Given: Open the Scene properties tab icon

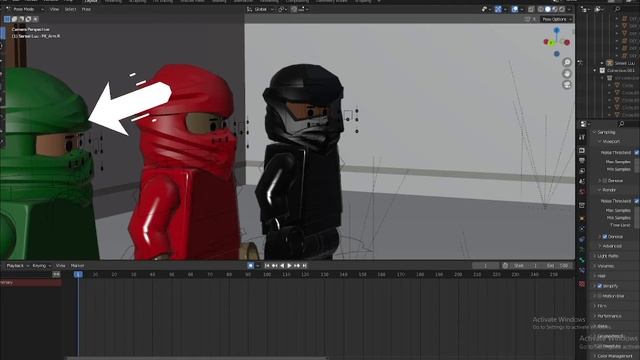Looking at the screenshot, I should pos(582,181).
